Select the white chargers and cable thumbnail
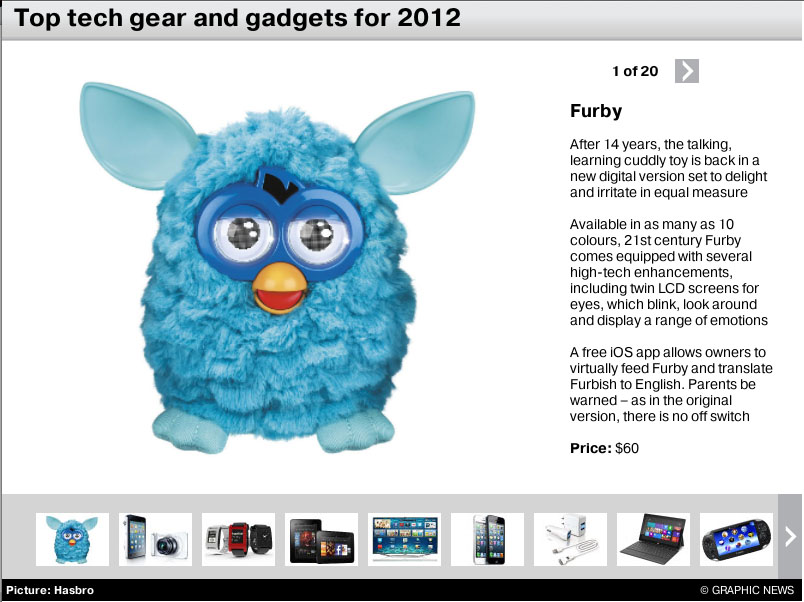This screenshot has height=602, width=804. (x=571, y=539)
